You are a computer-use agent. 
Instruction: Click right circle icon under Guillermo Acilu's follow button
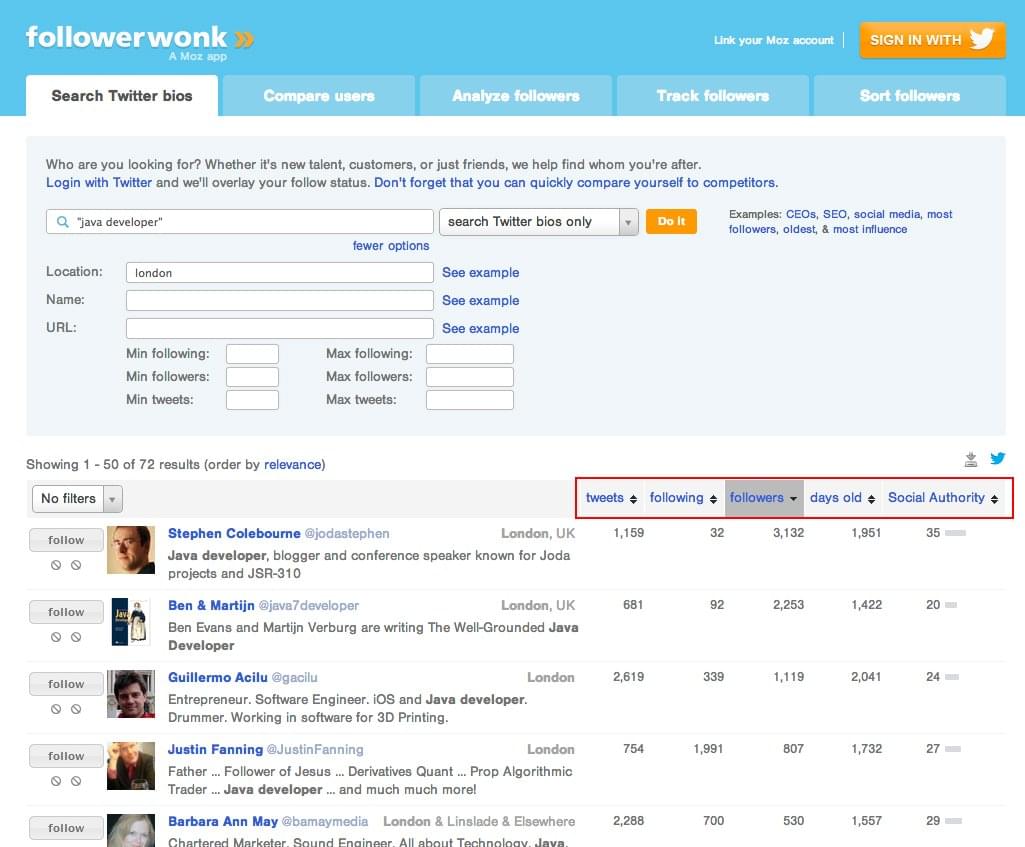point(76,708)
